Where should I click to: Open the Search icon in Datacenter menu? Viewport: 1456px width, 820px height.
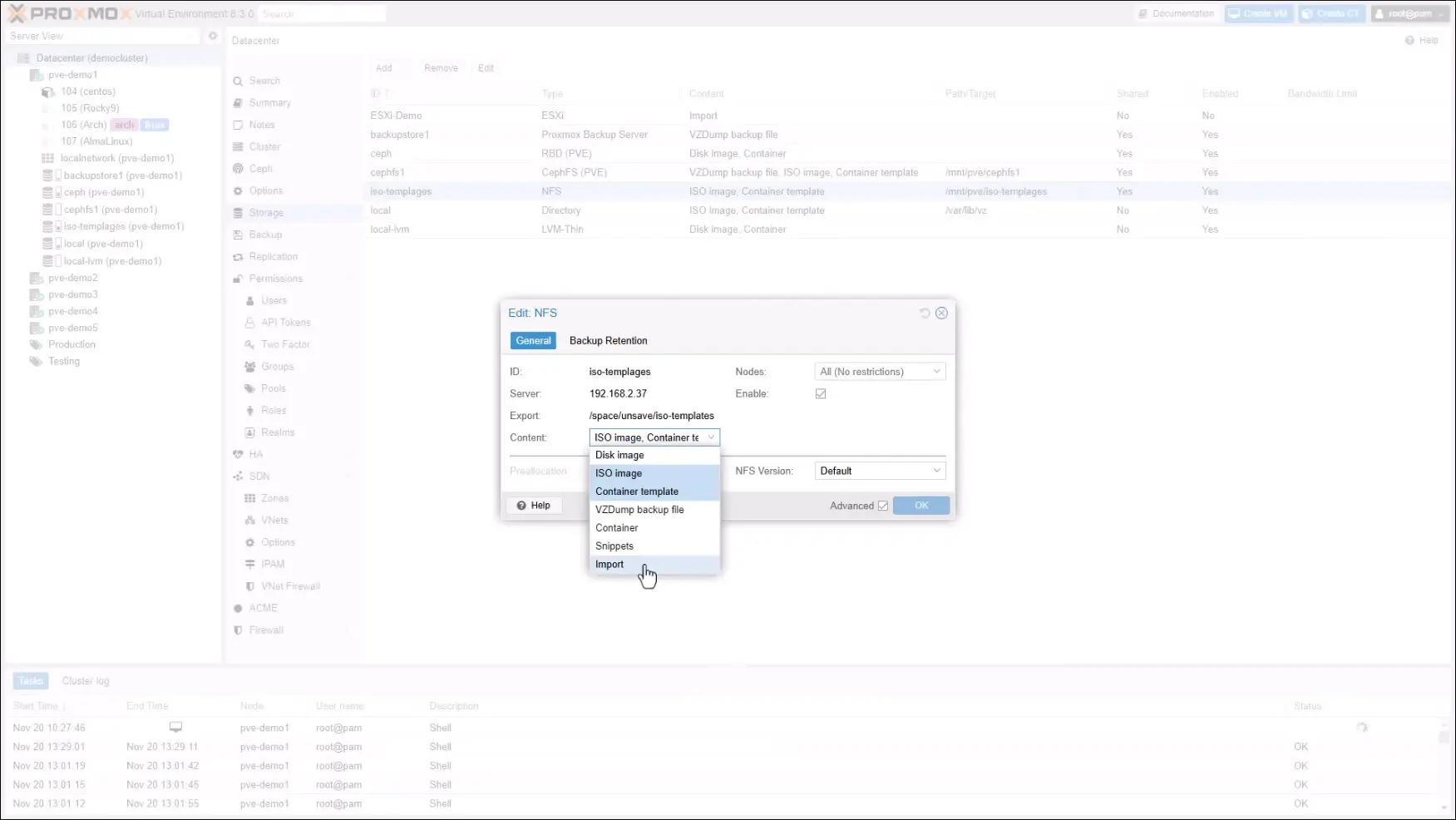click(x=238, y=82)
